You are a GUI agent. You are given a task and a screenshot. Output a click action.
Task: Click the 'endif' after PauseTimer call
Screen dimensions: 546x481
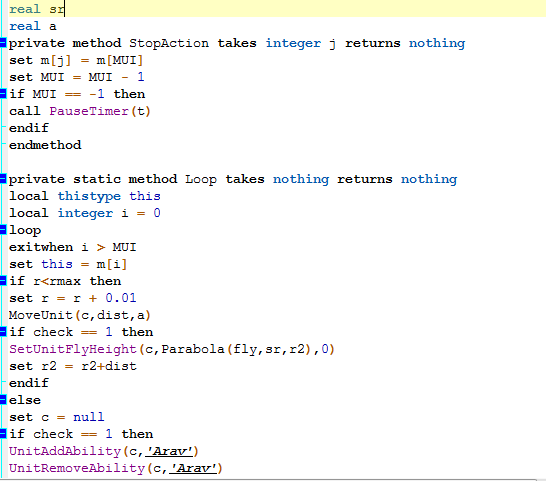(x=29, y=128)
